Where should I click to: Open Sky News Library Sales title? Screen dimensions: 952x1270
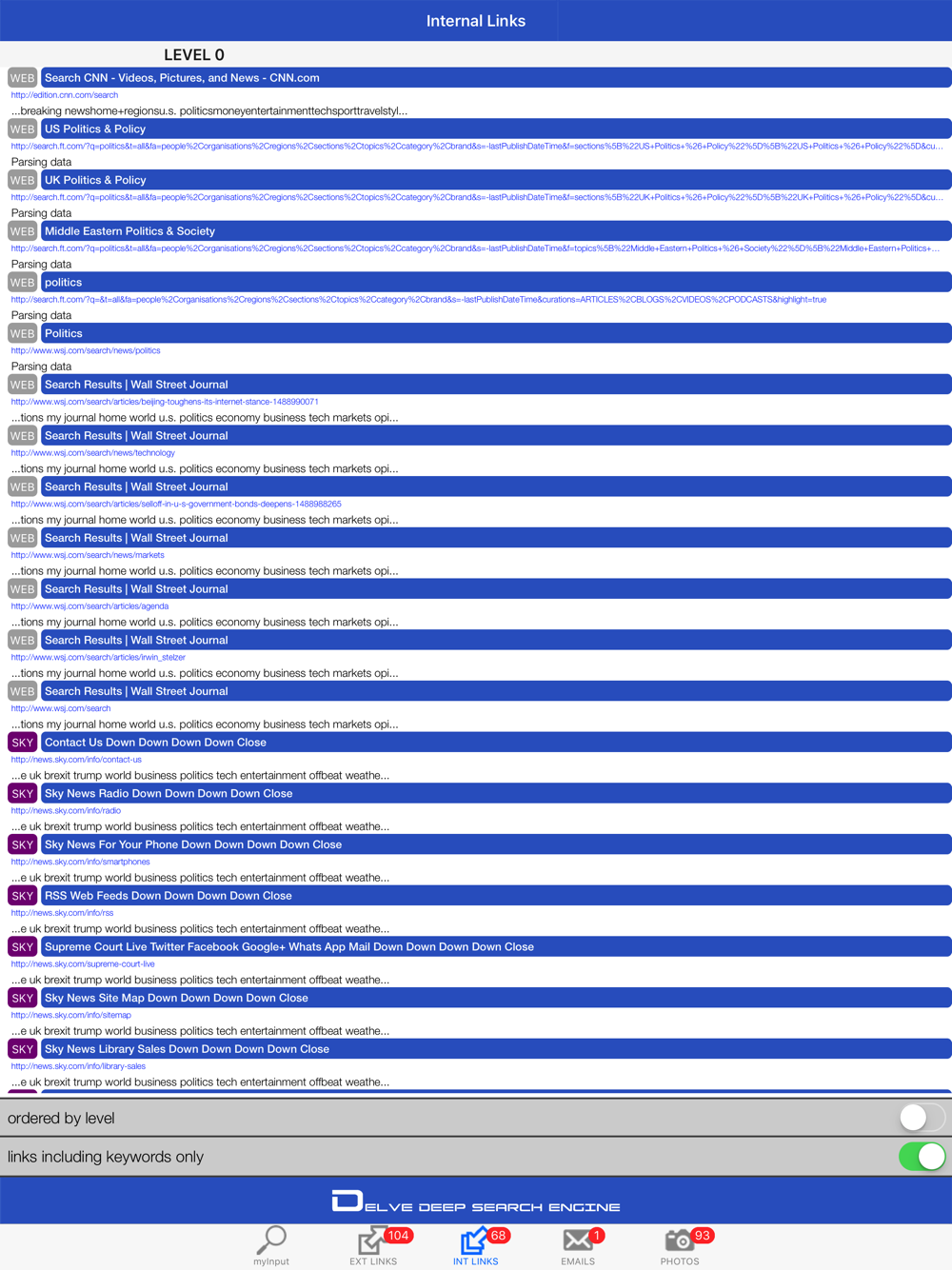(x=496, y=1049)
